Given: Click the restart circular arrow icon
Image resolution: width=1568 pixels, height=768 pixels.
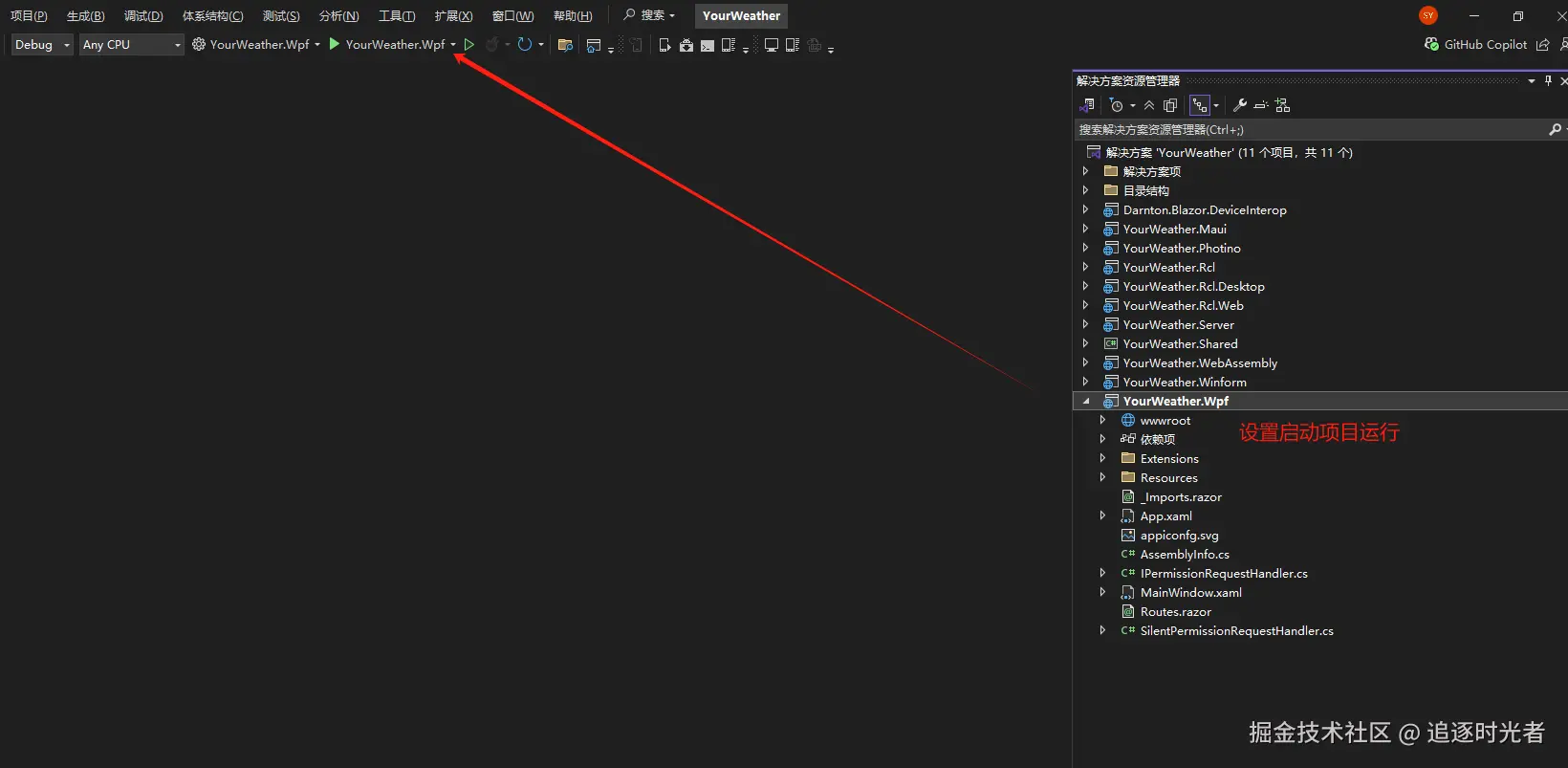Looking at the screenshot, I should (x=524, y=45).
